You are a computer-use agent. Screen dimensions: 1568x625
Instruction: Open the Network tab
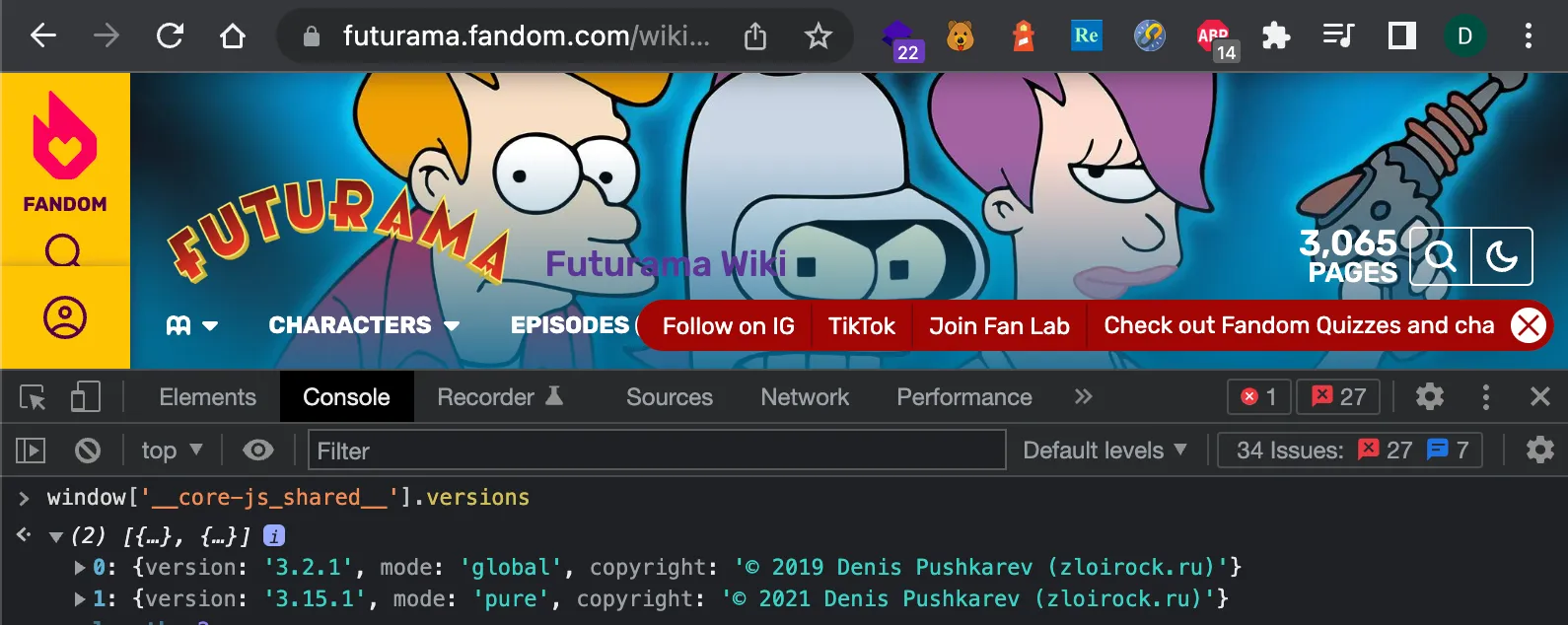tap(805, 397)
